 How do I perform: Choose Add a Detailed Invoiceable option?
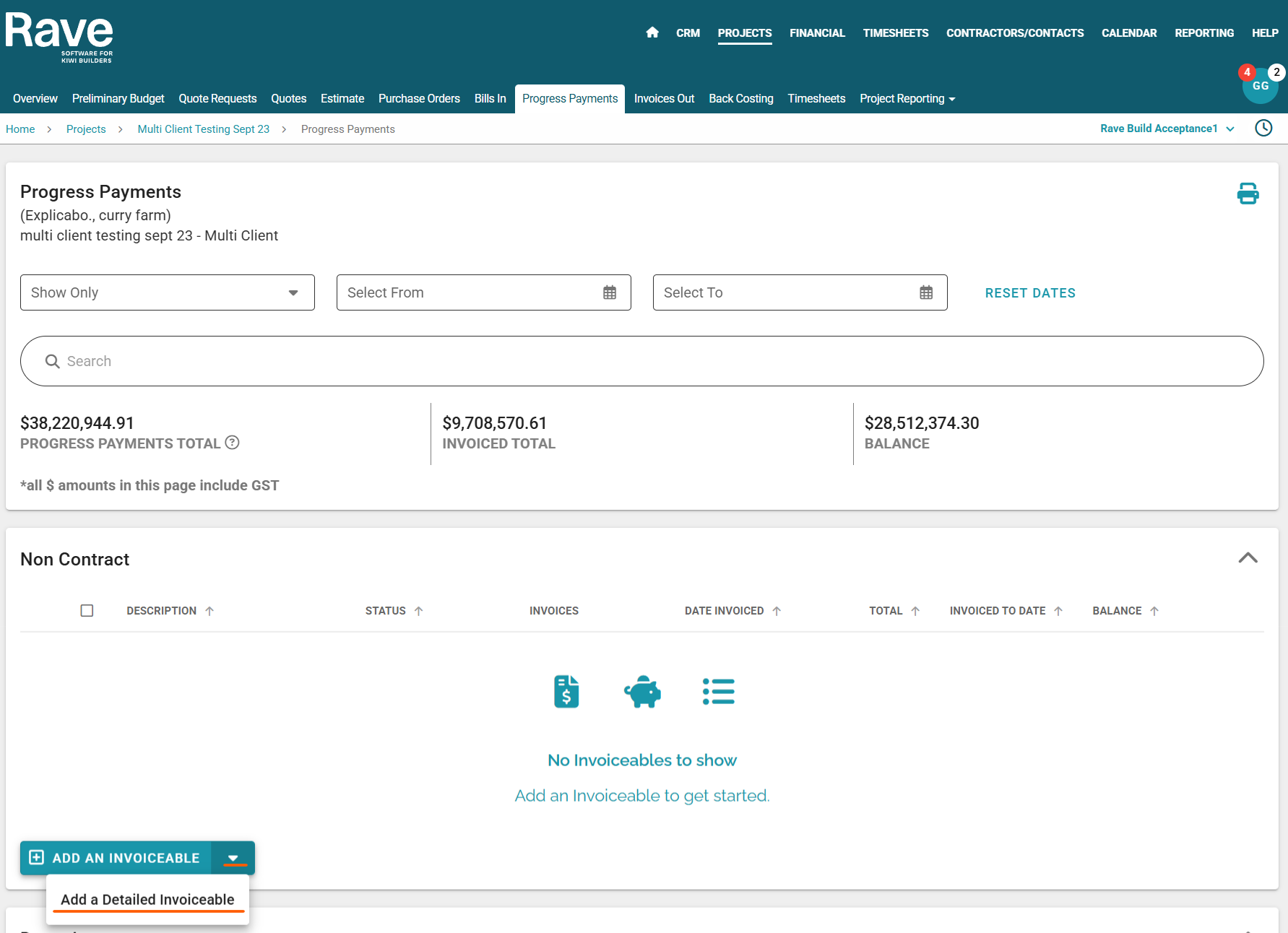147,900
